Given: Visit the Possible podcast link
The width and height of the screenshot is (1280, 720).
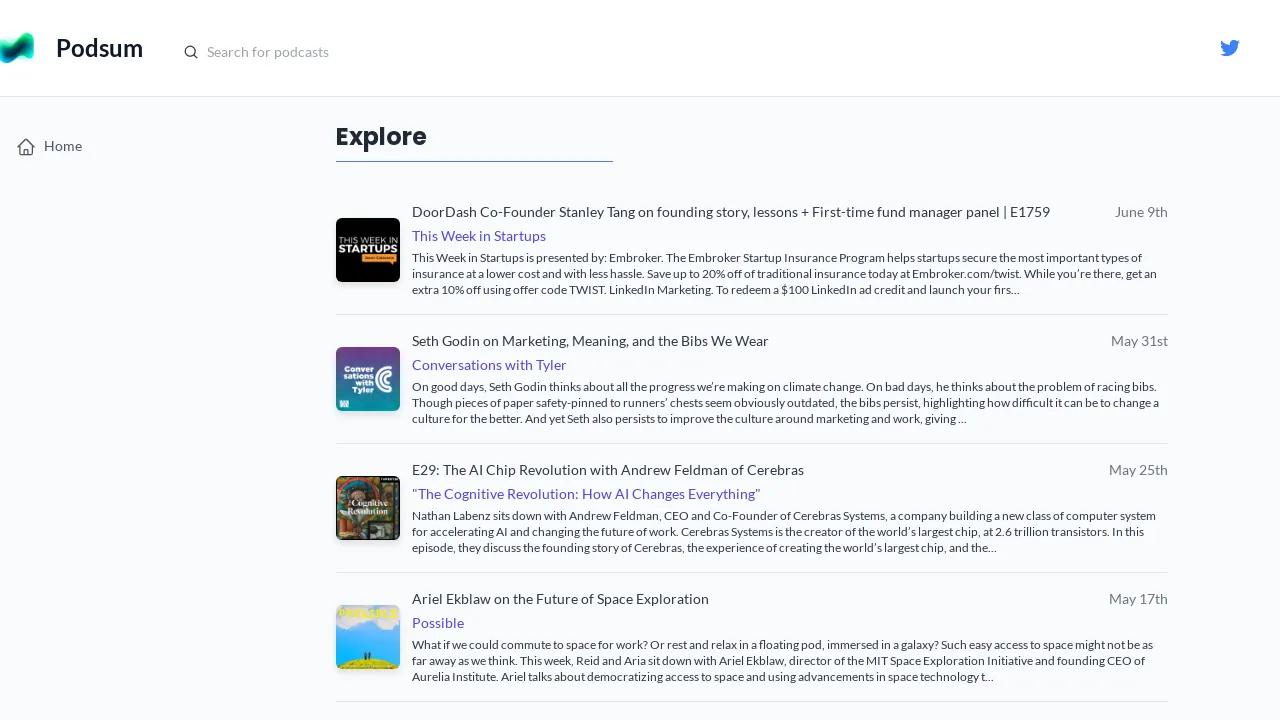Looking at the screenshot, I should pos(438,623).
